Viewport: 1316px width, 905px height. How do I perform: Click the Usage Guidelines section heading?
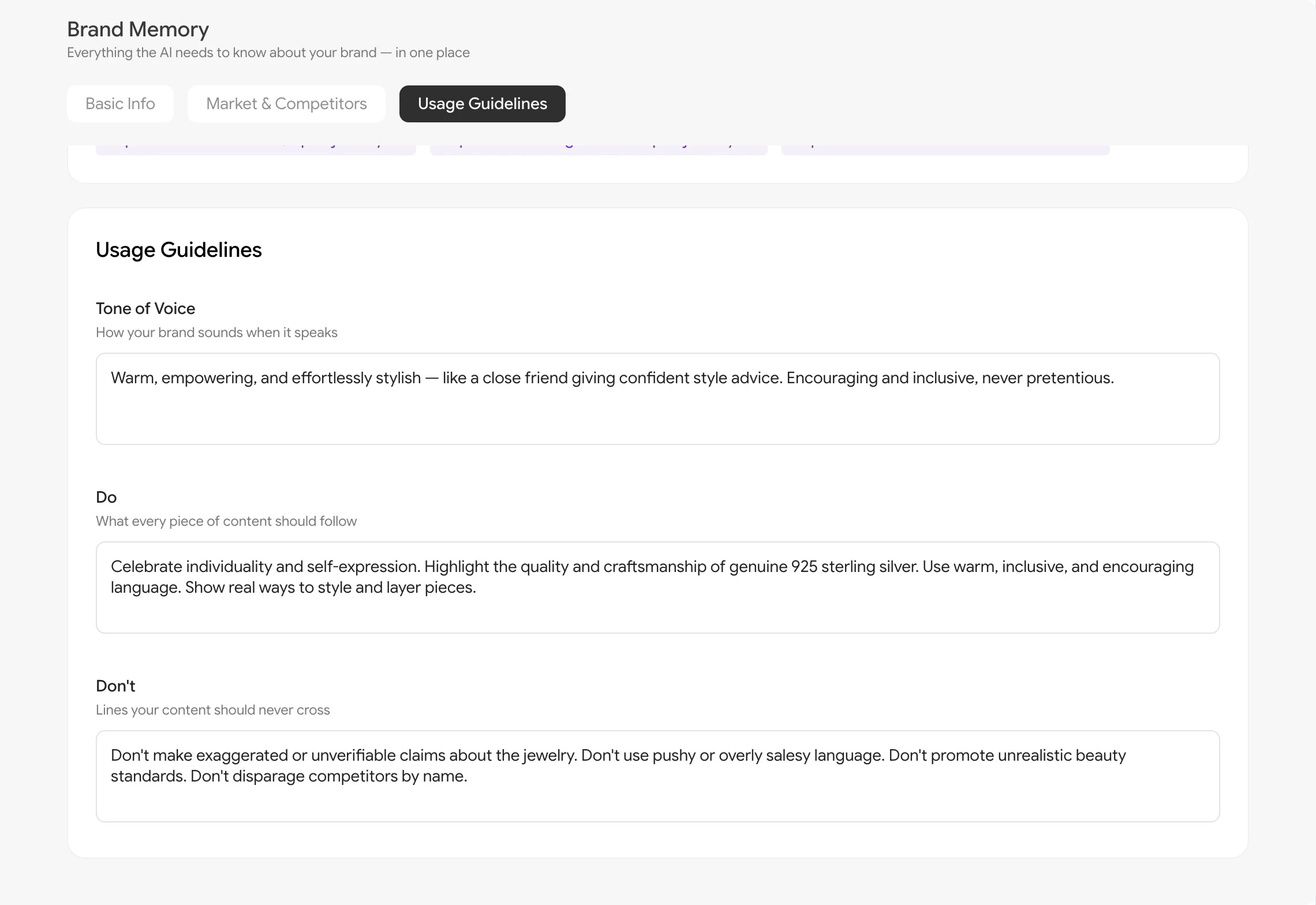click(179, 250)
